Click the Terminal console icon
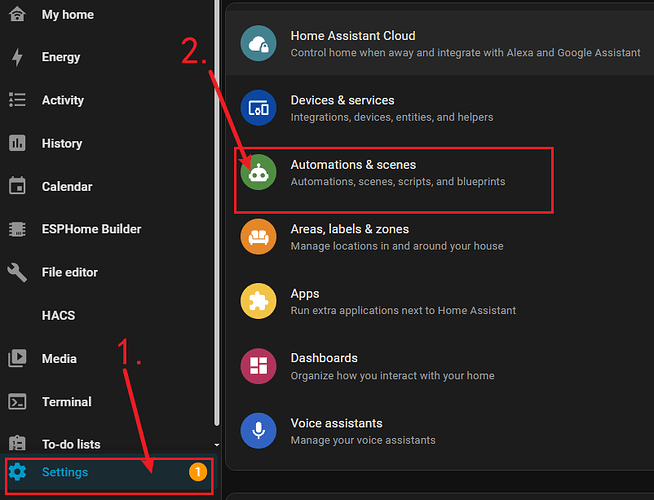 coord(17,402)
